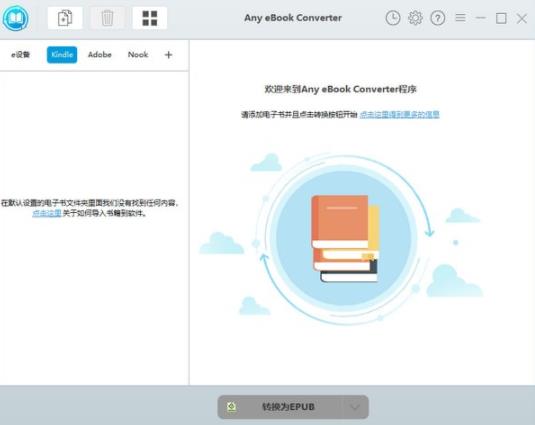Expand the output format dropdown arrow
Viewport: 535px width, 425px height.
[355, 407]
